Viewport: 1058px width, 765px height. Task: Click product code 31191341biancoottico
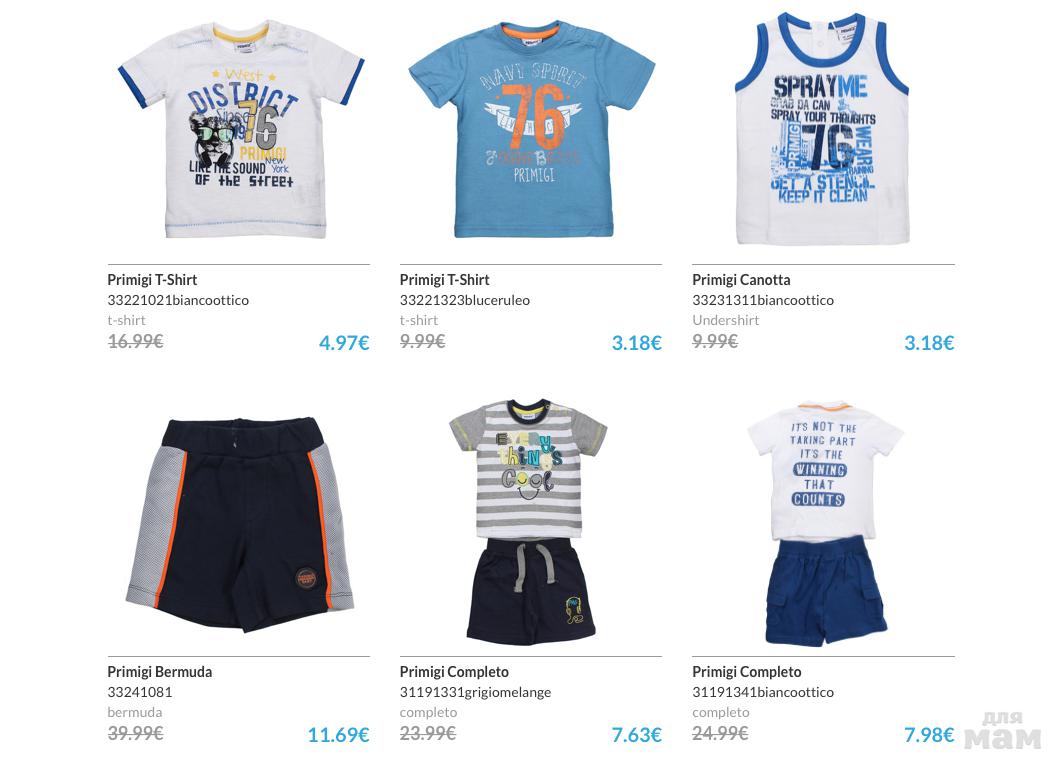763,692
